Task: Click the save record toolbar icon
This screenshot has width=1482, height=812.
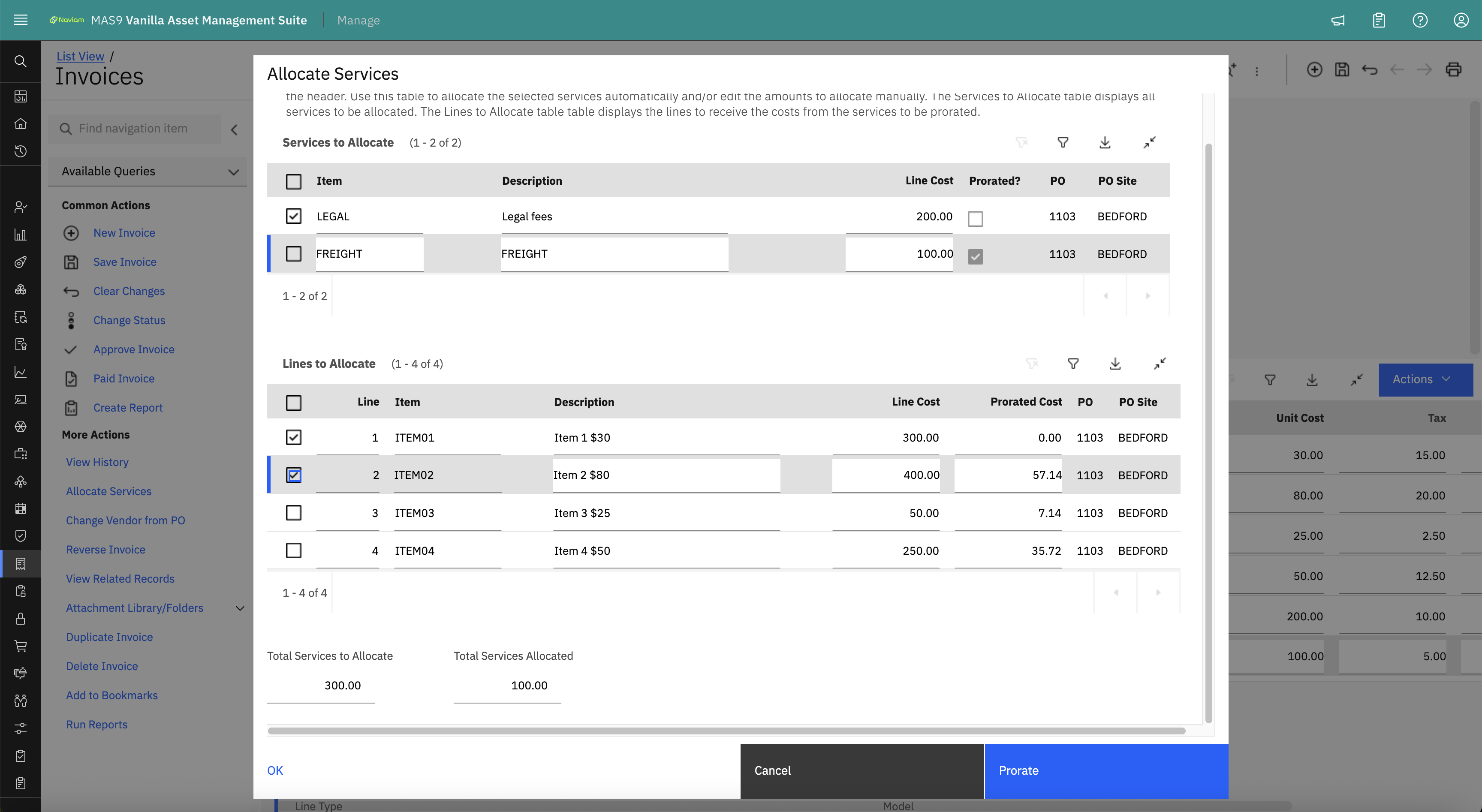Action: [1342, 69]
